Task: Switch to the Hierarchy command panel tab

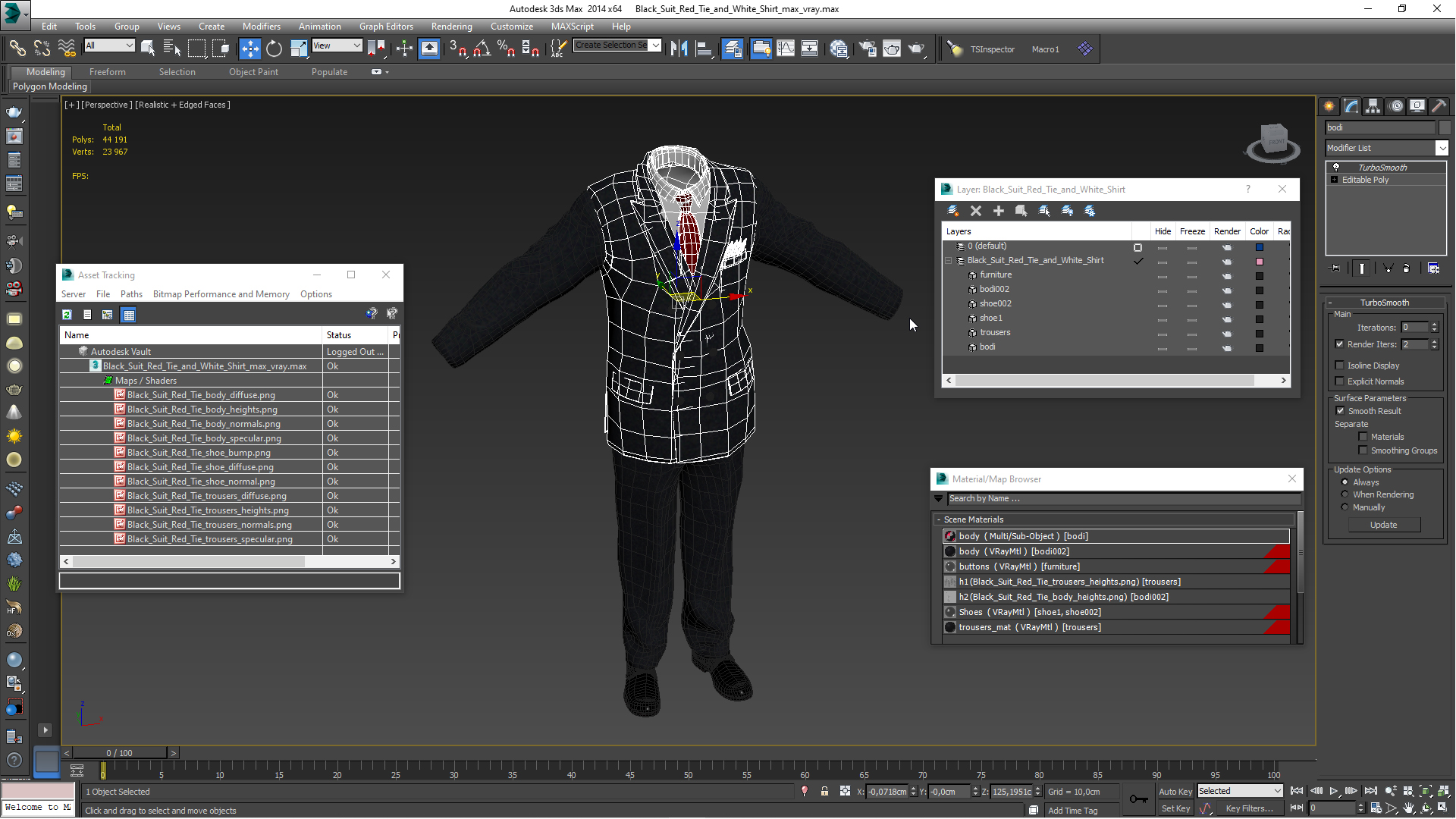Action: coord(1373,106)
